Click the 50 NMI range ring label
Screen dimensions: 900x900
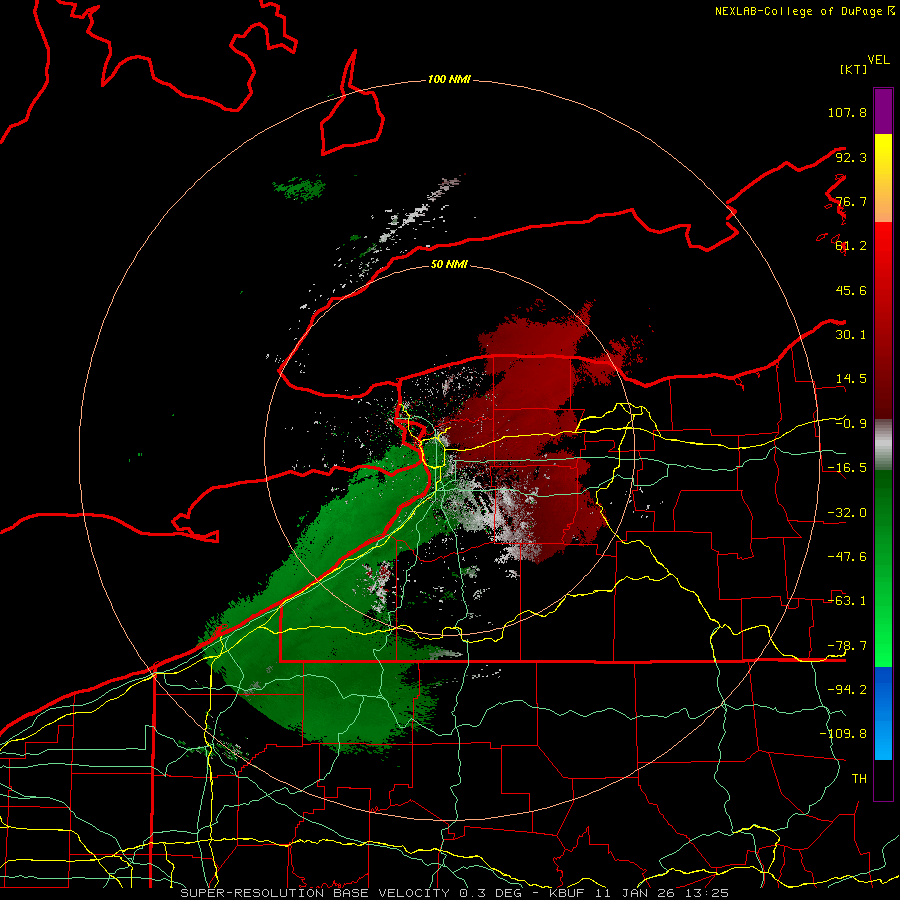click(449, 264)
